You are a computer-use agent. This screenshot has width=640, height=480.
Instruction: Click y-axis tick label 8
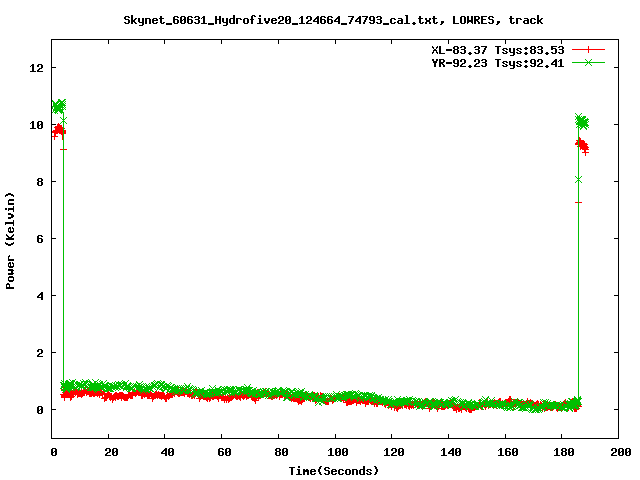click(40, 182)
